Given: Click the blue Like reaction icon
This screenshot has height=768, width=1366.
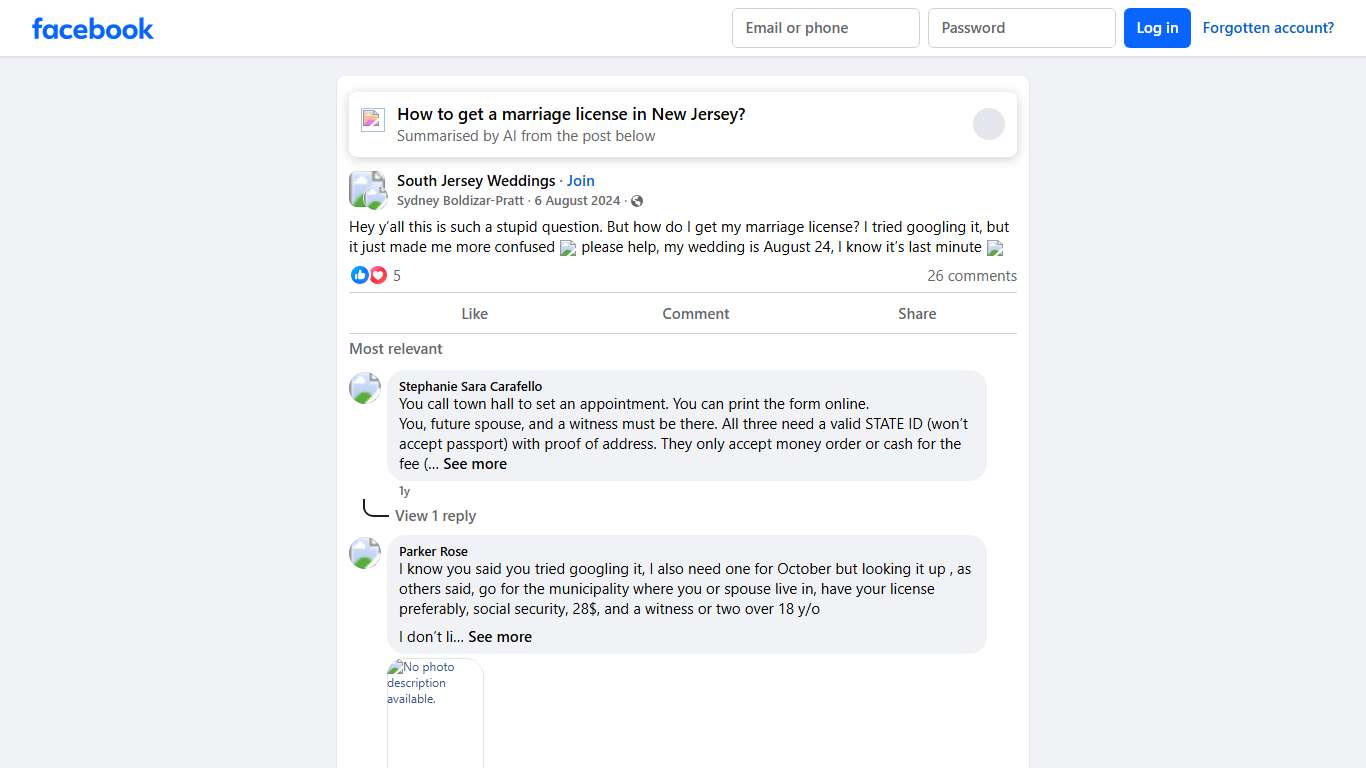Looking at the screenshot, I should [x=360, y=275].
